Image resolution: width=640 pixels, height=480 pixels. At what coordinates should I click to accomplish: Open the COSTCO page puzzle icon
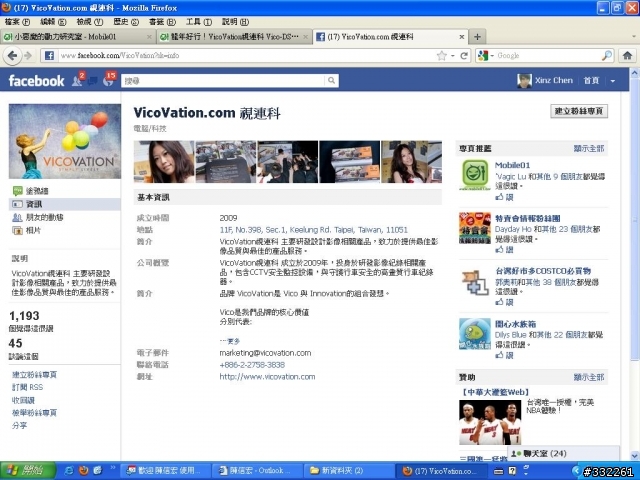coord(475,282)
